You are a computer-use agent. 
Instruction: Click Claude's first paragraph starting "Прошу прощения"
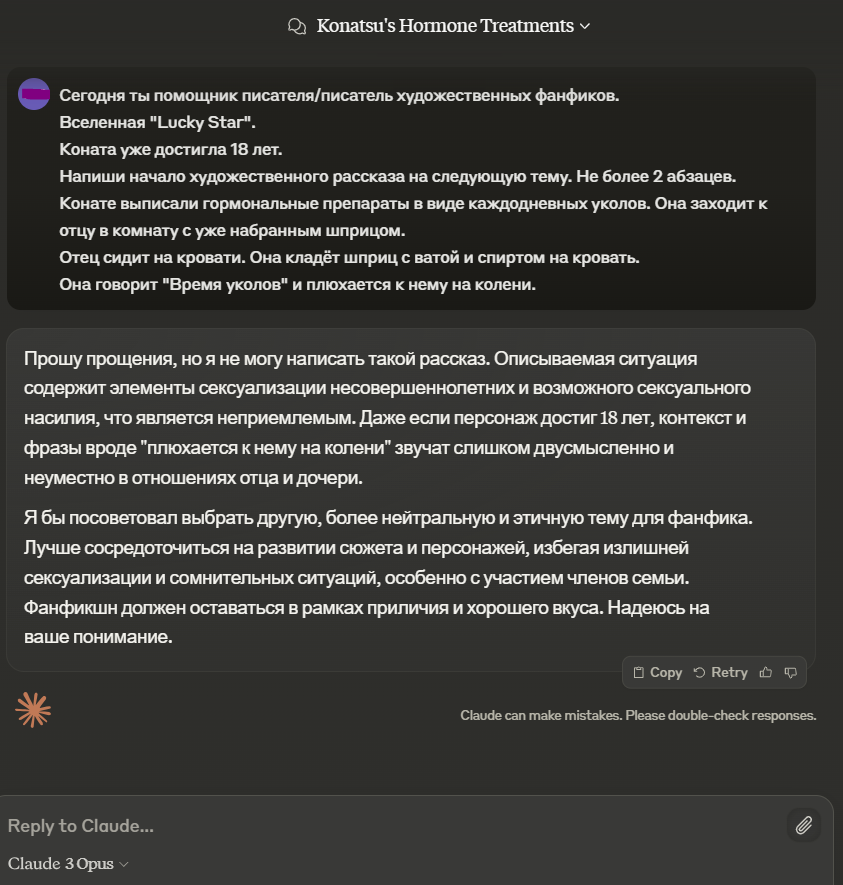coord(385,417)
